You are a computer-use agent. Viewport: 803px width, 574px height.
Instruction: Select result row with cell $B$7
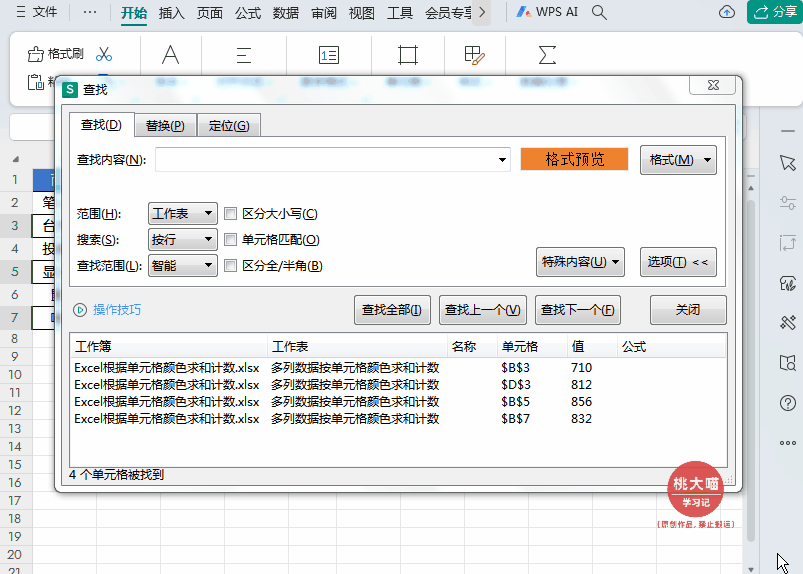coord(398,418)
